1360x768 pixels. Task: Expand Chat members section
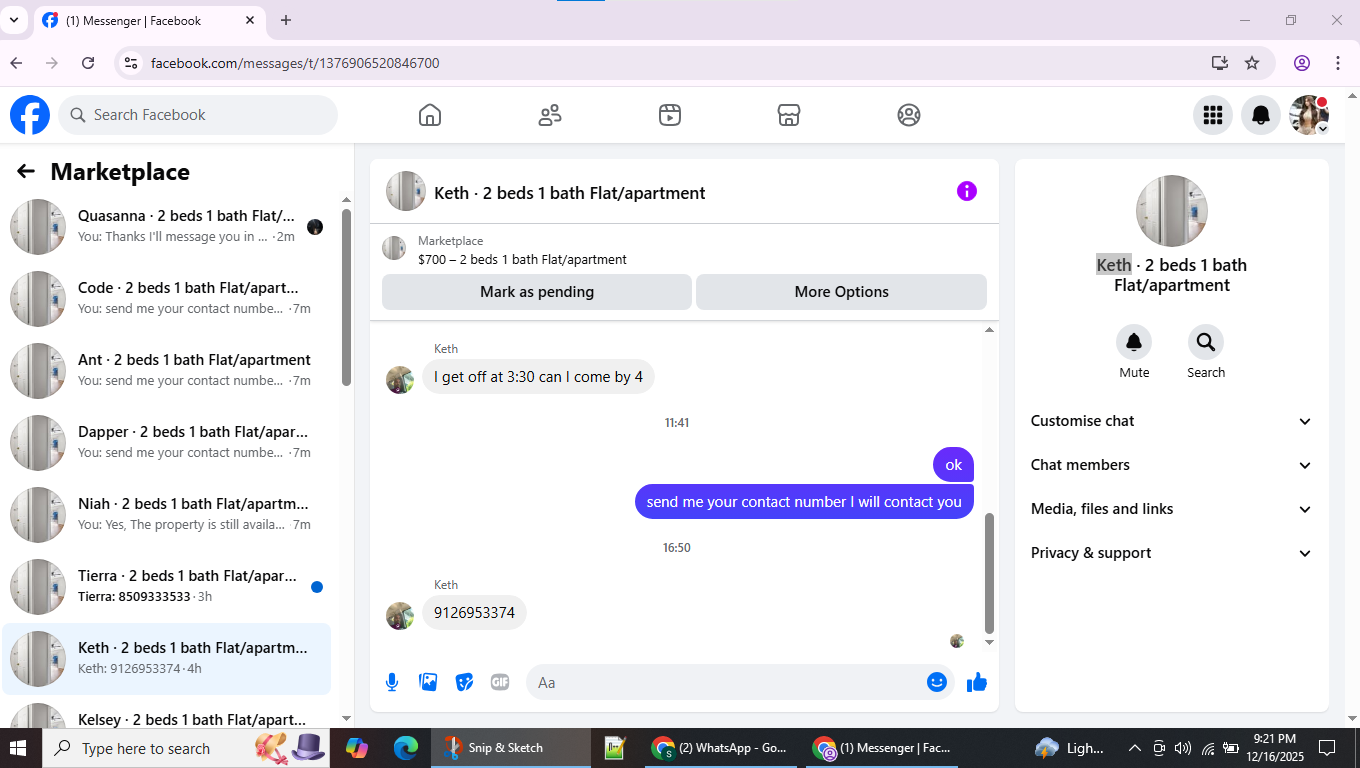pyautogui.click(x=1171, y=465)
